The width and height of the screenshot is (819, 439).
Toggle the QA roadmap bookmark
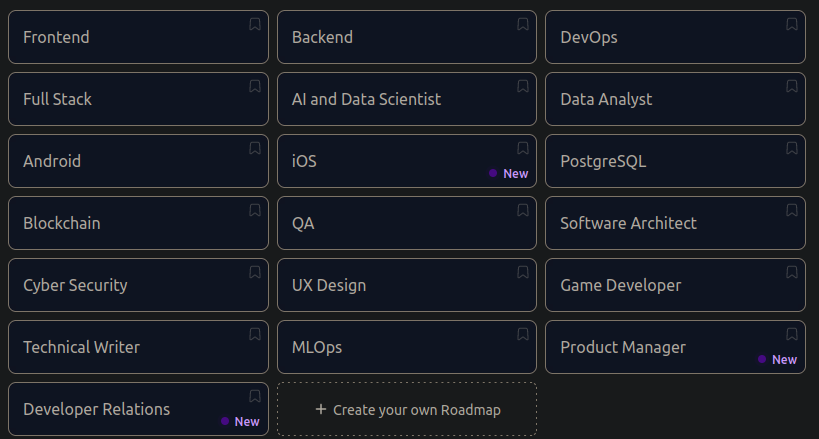pyautogui.click(x=523, y=211)
